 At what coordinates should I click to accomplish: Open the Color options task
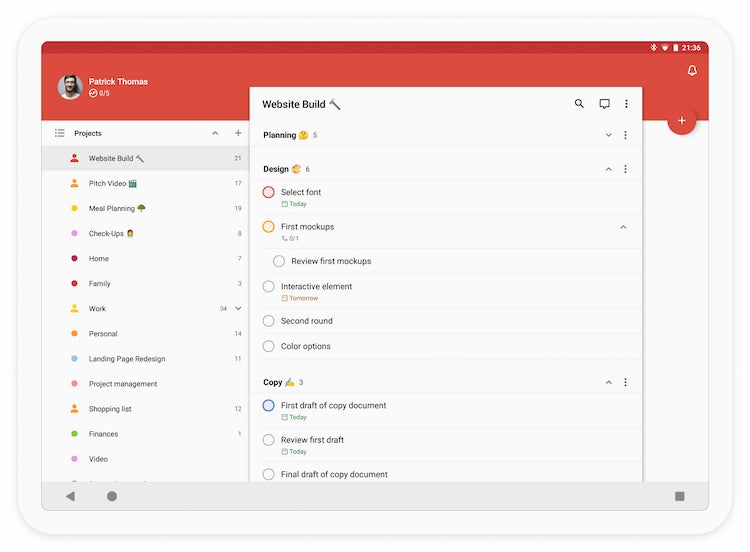[x=305, y=346]
